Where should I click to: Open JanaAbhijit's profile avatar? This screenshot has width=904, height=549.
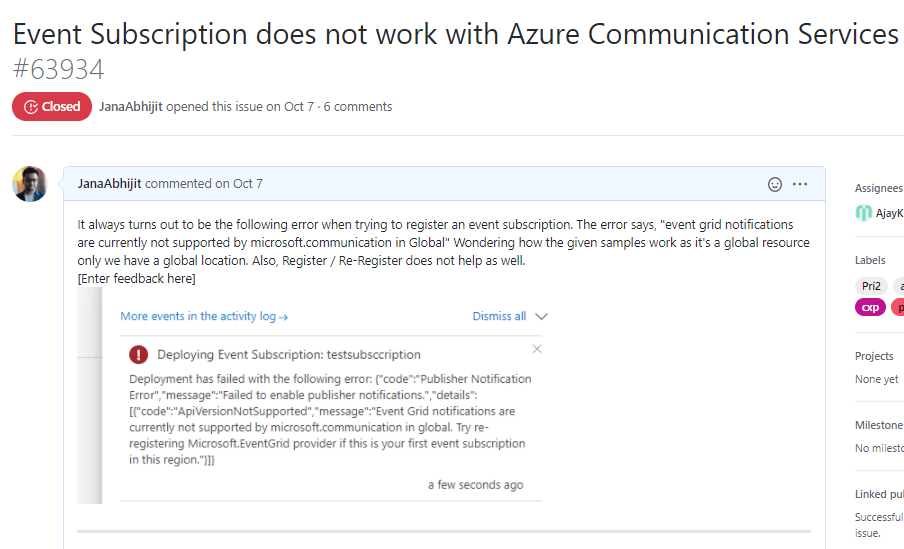tap(30, 184)
